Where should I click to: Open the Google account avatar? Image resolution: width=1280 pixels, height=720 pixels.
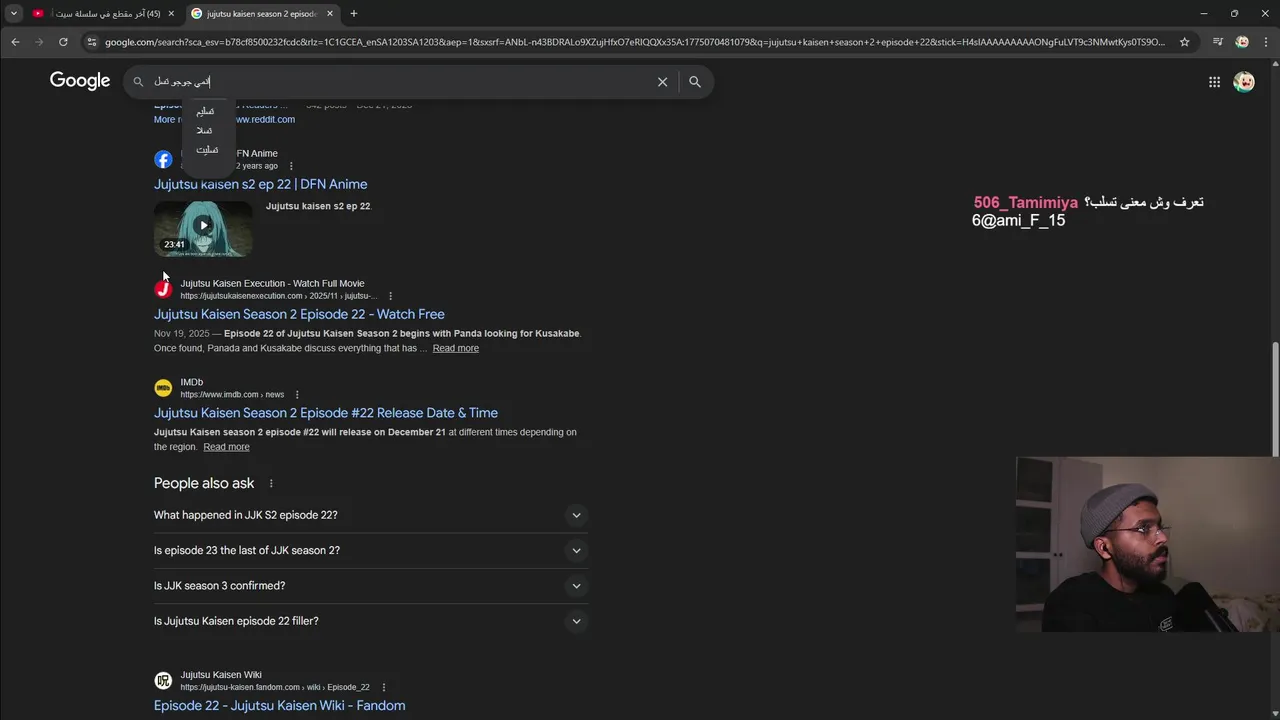[1244, 82]
